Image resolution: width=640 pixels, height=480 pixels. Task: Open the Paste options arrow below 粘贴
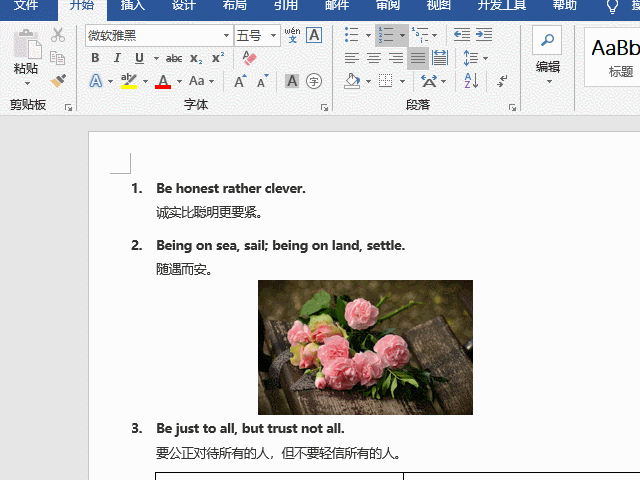point(27,83)
